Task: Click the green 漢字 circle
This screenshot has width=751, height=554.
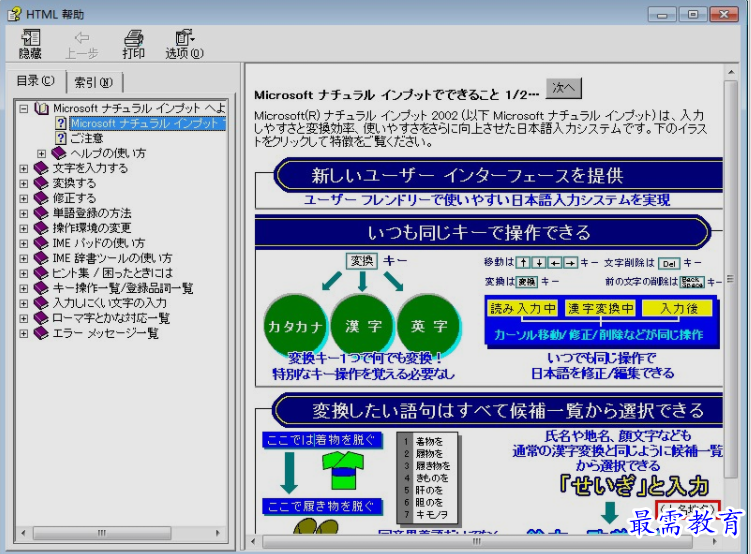Action: [363, 326]
